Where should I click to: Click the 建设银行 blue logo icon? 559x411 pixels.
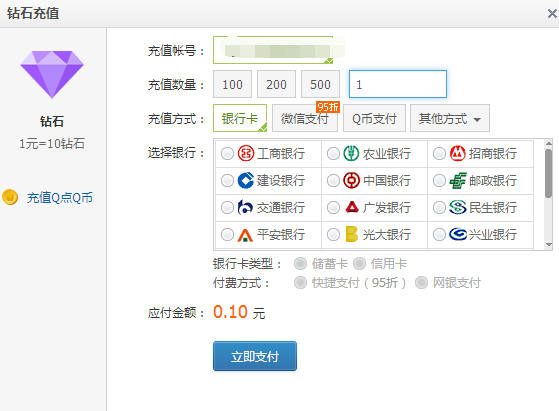(x=246, y=180)
